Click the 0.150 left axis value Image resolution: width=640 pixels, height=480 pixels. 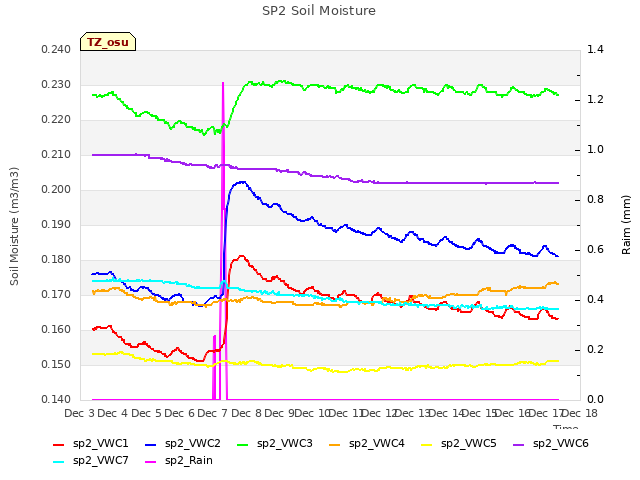coord(56,364)
